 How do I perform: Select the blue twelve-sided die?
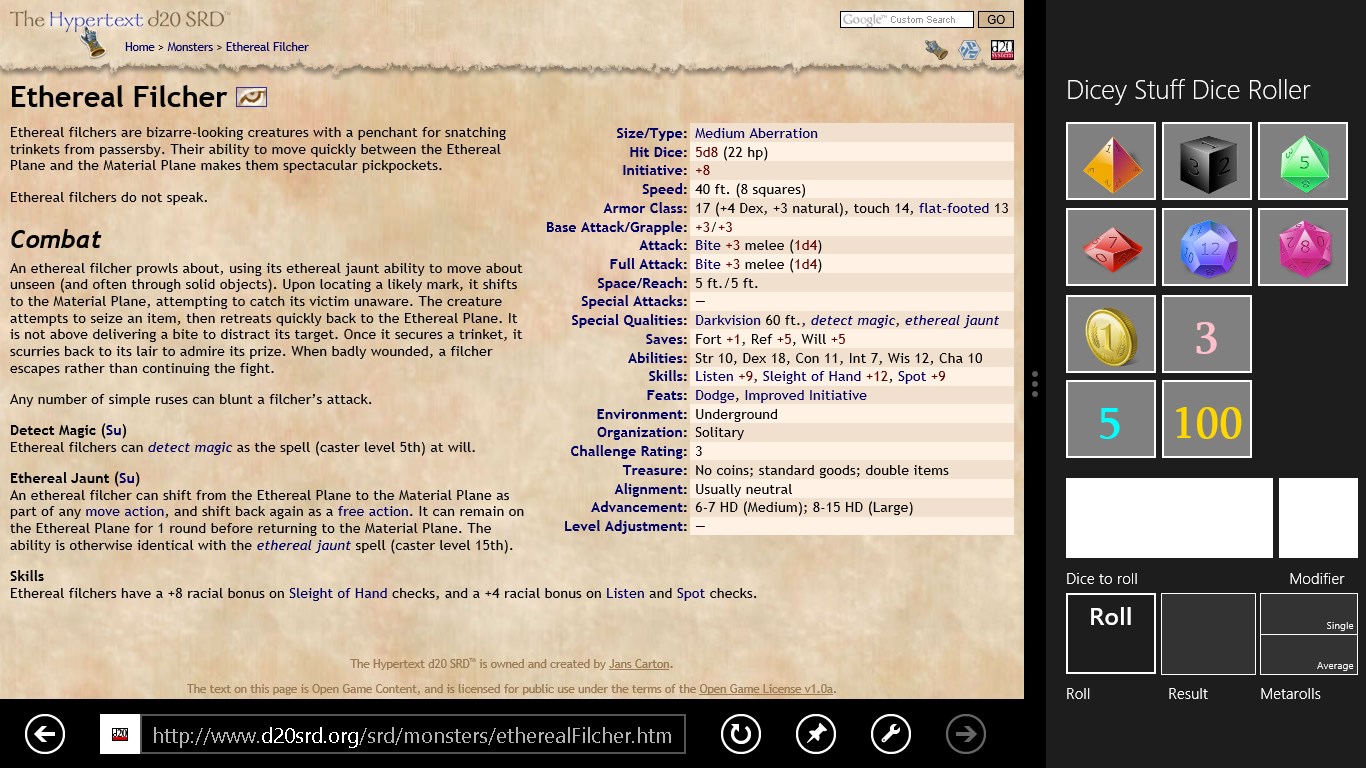point(1206,247)
